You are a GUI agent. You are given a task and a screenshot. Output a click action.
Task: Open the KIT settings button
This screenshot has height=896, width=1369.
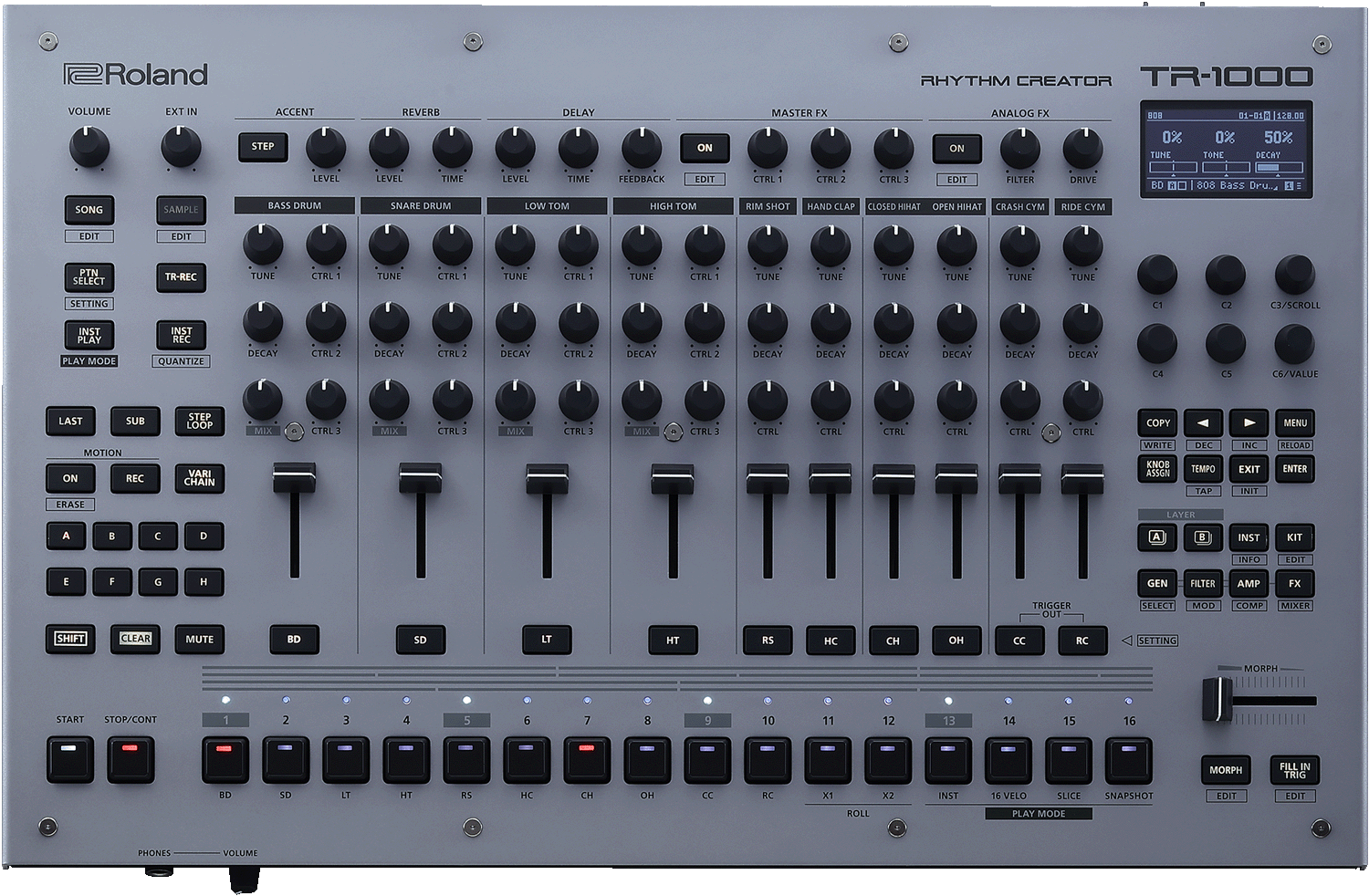tap(1294, 537)
